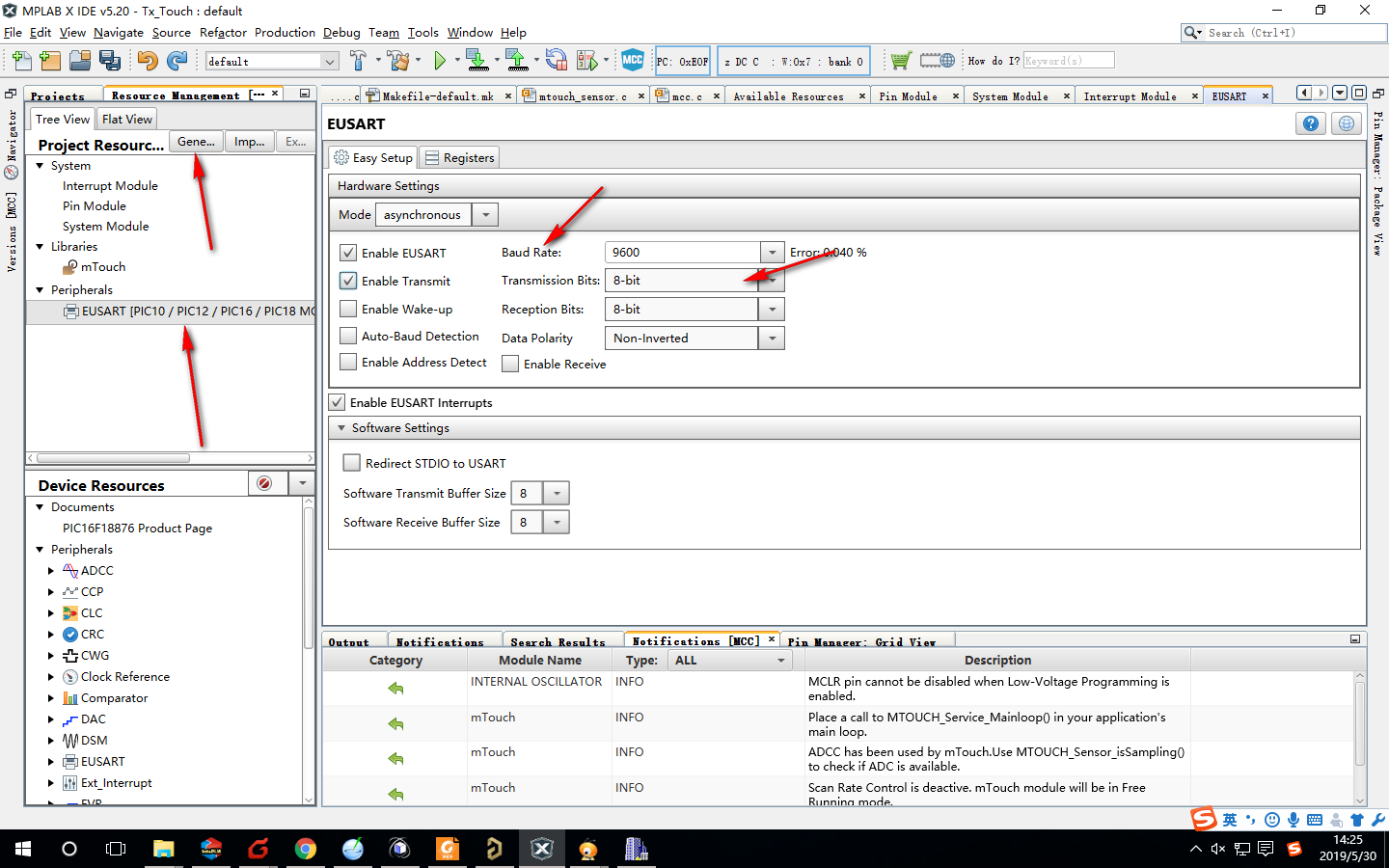
Task: Open the Baud Rate dropdown
Action: [772, 253]
